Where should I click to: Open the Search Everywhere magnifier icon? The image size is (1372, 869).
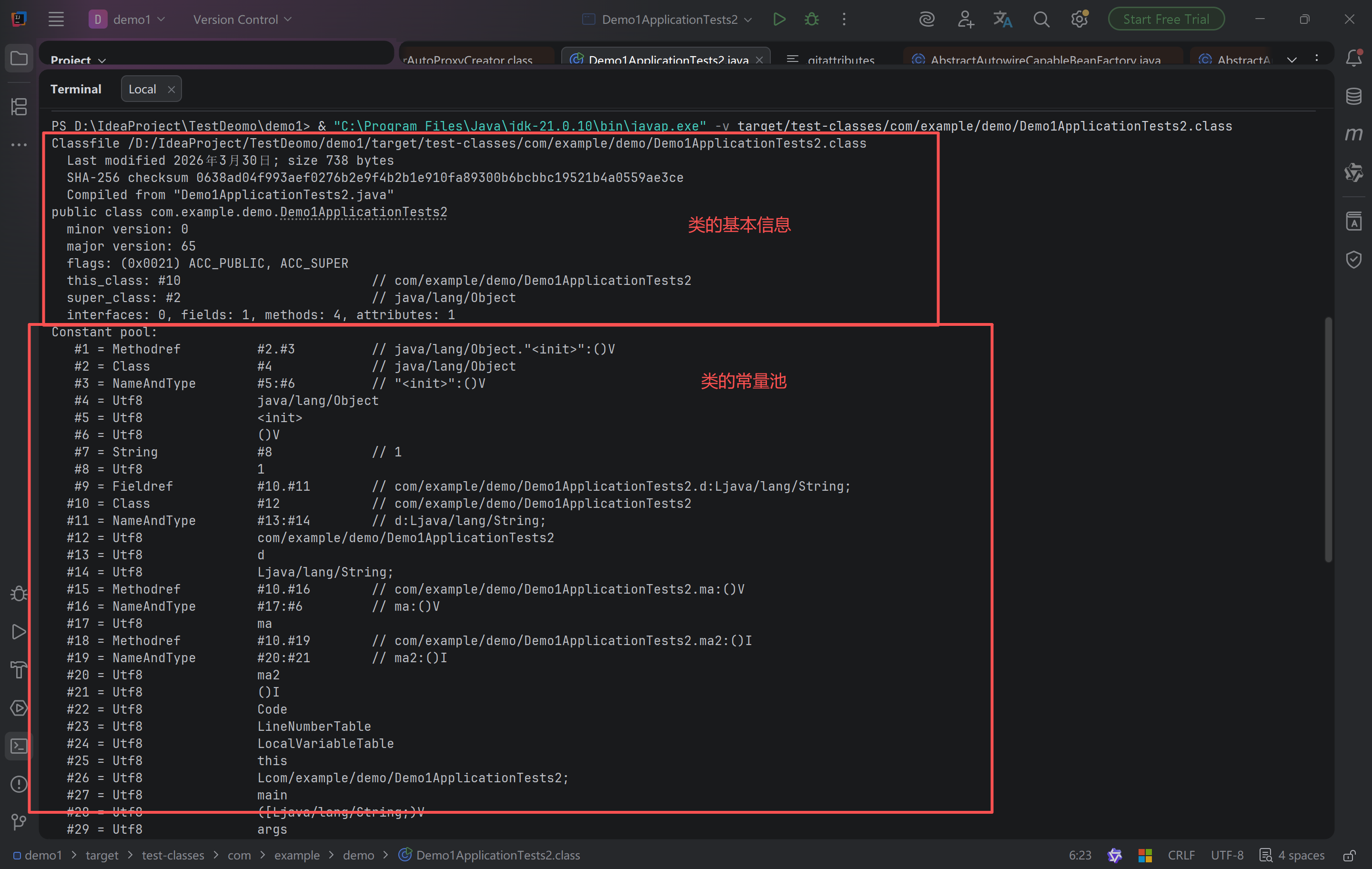pos(1041,20)
